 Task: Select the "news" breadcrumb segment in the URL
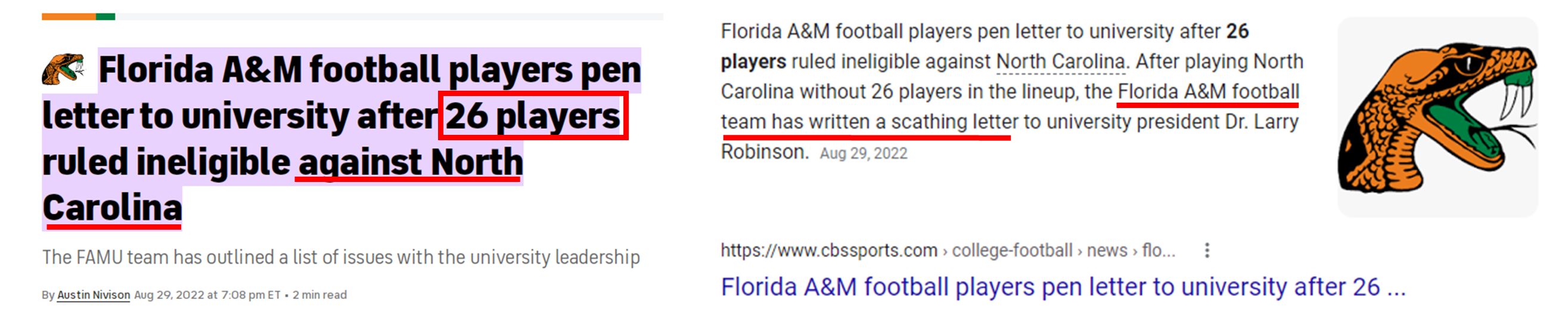click(x=1107, y=251)
